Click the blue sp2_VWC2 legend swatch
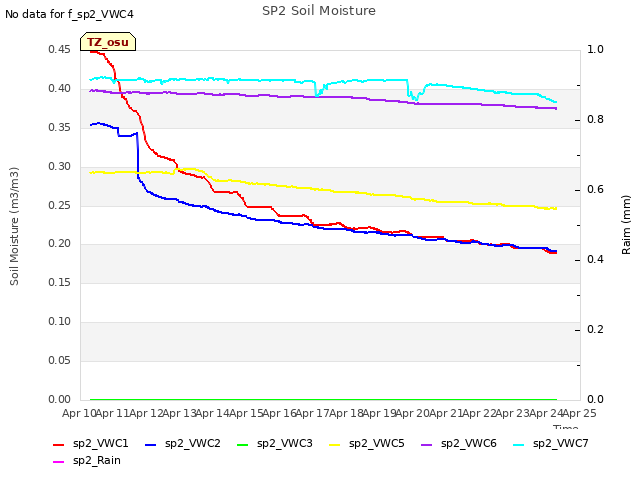The width and height of the screenshot is (640, 480). coord(151,444)
